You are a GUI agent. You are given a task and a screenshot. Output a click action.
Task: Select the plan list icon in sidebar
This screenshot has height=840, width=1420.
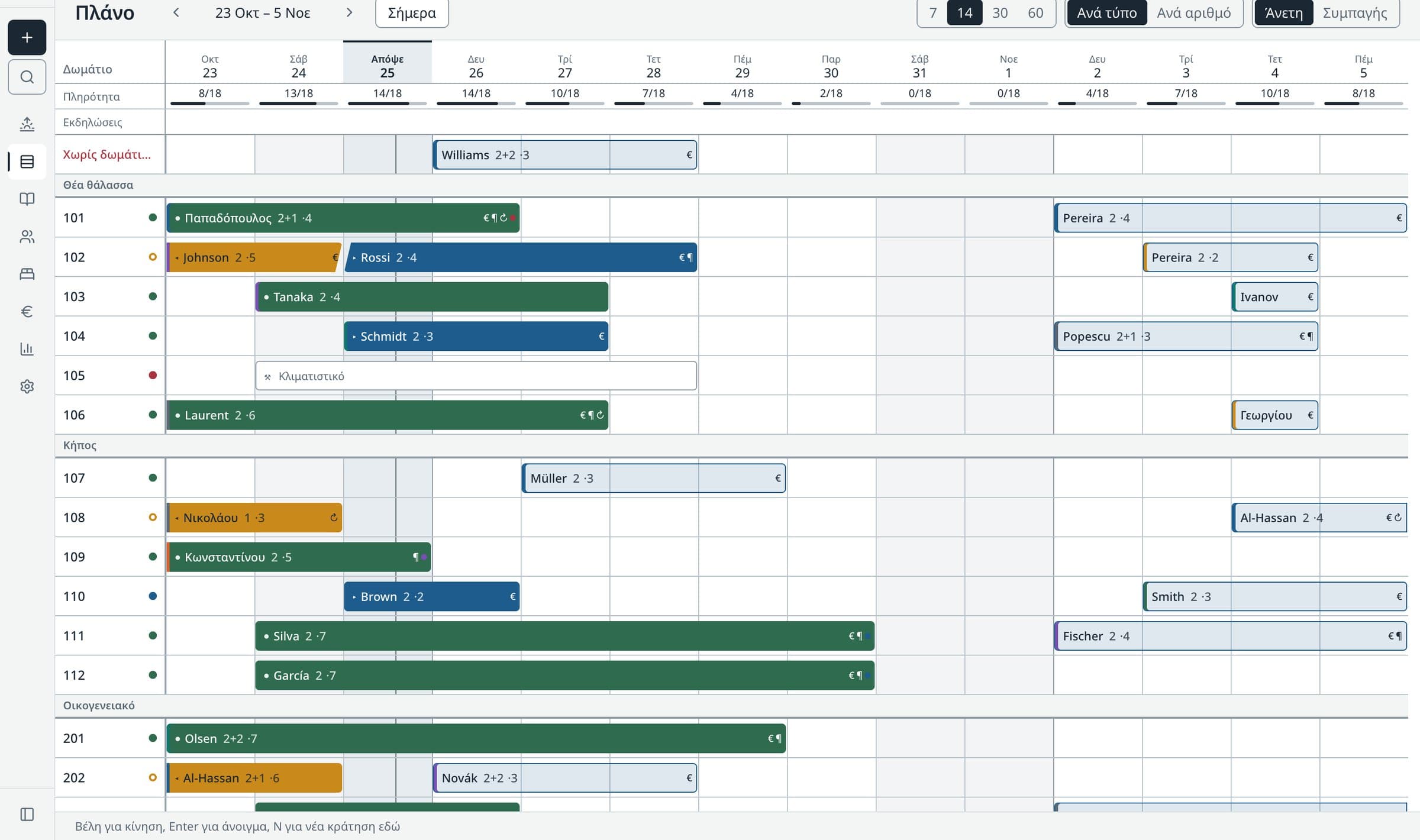coord(27,161)
